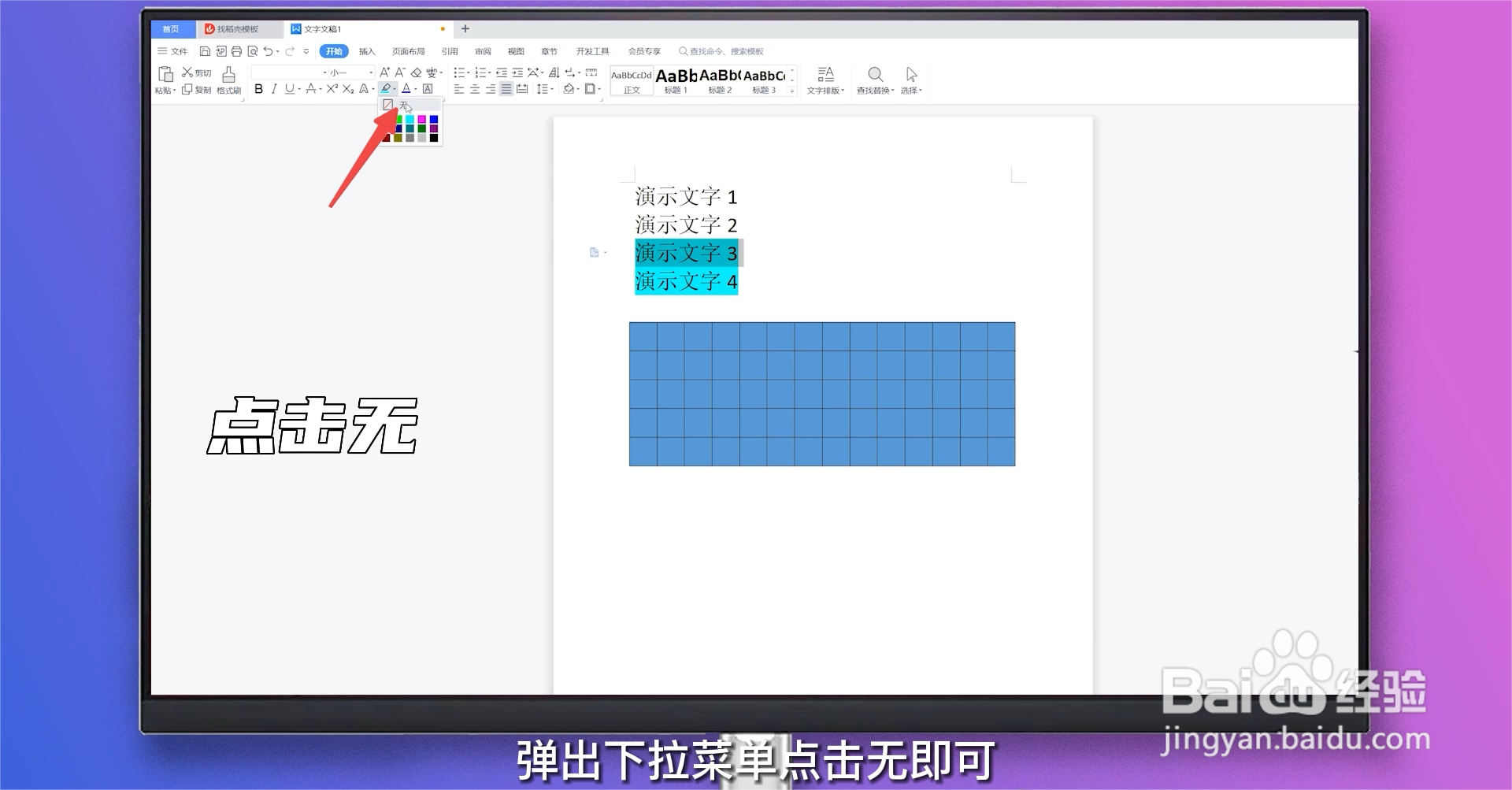This screenshot has height=790, width=1512.
Task: Click the clear formatting eraser icon
Action: tap(417, 72)
